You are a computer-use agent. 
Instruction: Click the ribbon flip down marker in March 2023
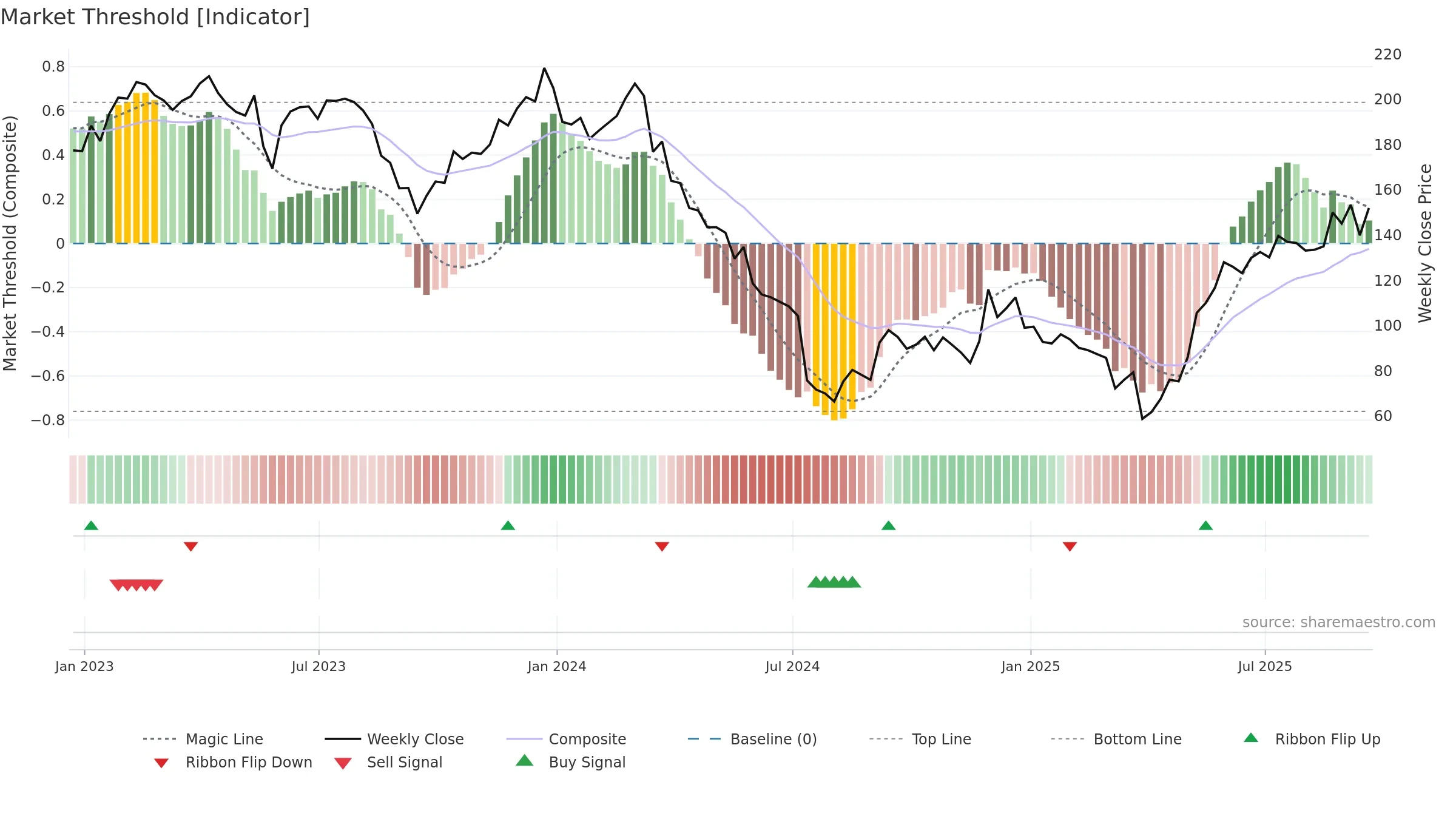pos(190,547)
